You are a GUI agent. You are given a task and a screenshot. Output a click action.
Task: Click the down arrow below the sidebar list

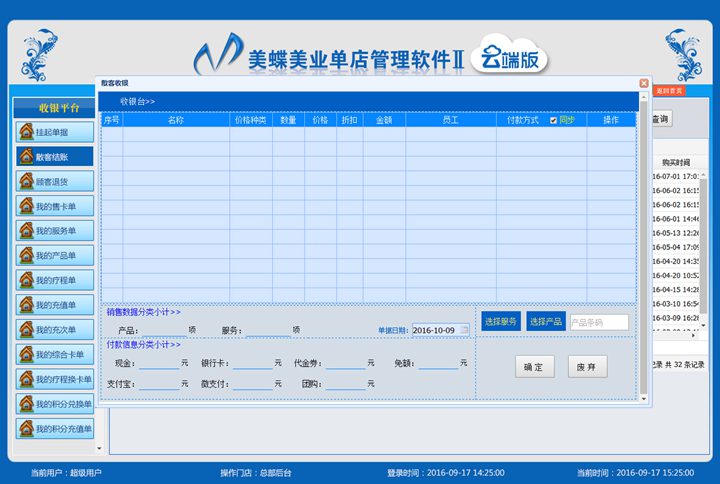point(100,448)
